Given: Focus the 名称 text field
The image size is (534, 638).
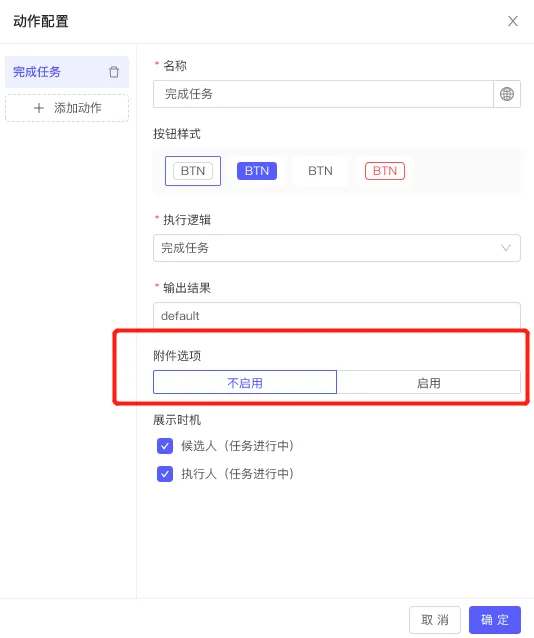Looking at the screenshot, I should coord(323,94).
